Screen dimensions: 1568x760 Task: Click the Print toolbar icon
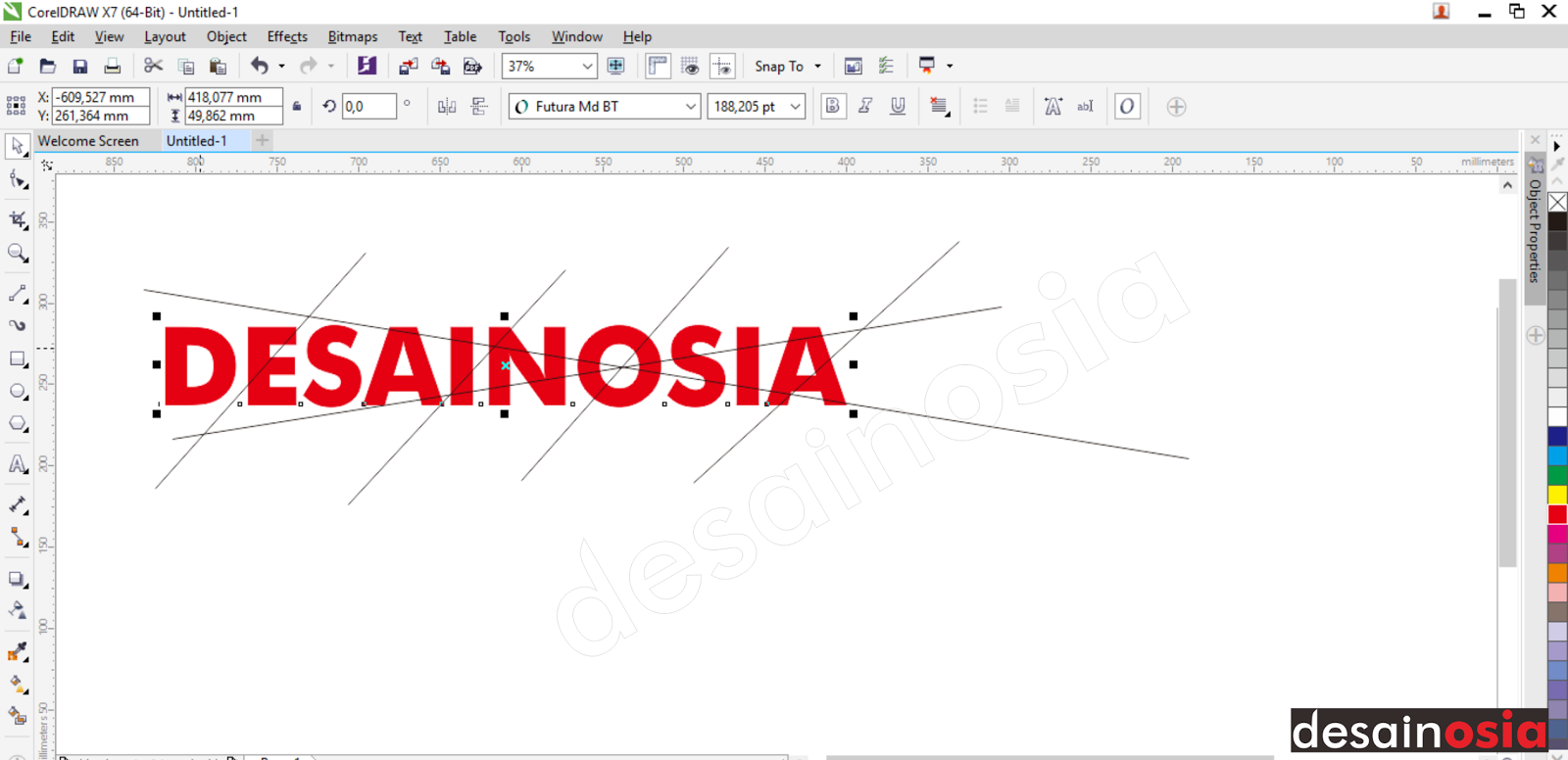[113, 66]
